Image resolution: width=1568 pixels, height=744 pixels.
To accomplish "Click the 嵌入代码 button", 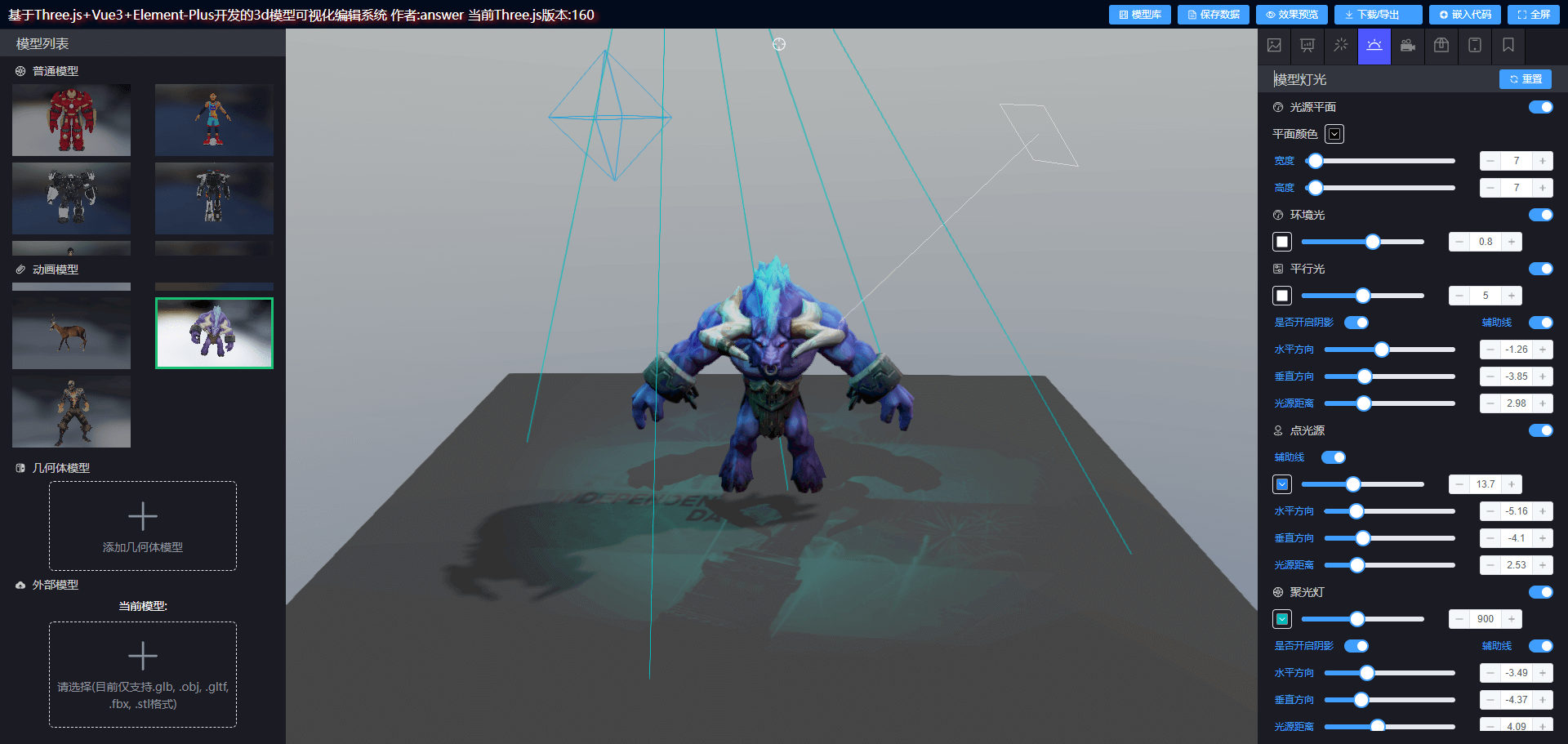I will pos(1465,15).
